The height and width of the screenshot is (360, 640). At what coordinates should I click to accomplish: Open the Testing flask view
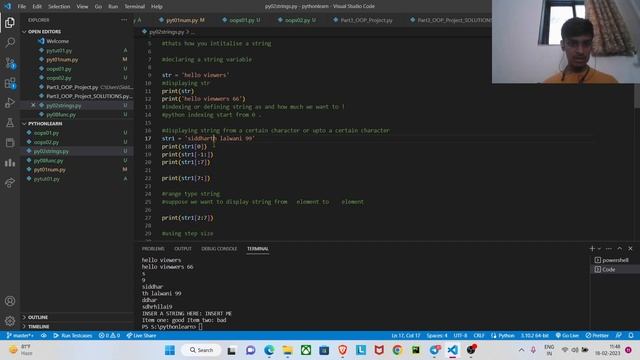point(10,123)
